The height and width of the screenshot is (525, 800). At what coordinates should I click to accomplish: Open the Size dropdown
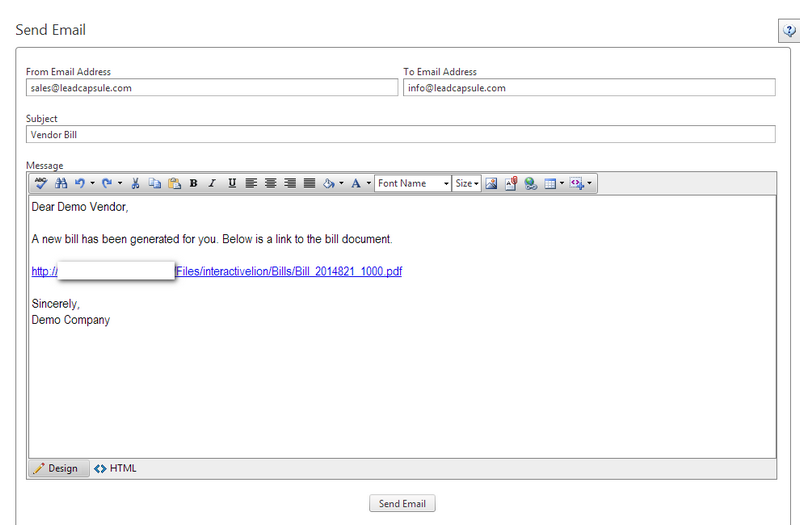pyautogui.click(x=467, y=184)
